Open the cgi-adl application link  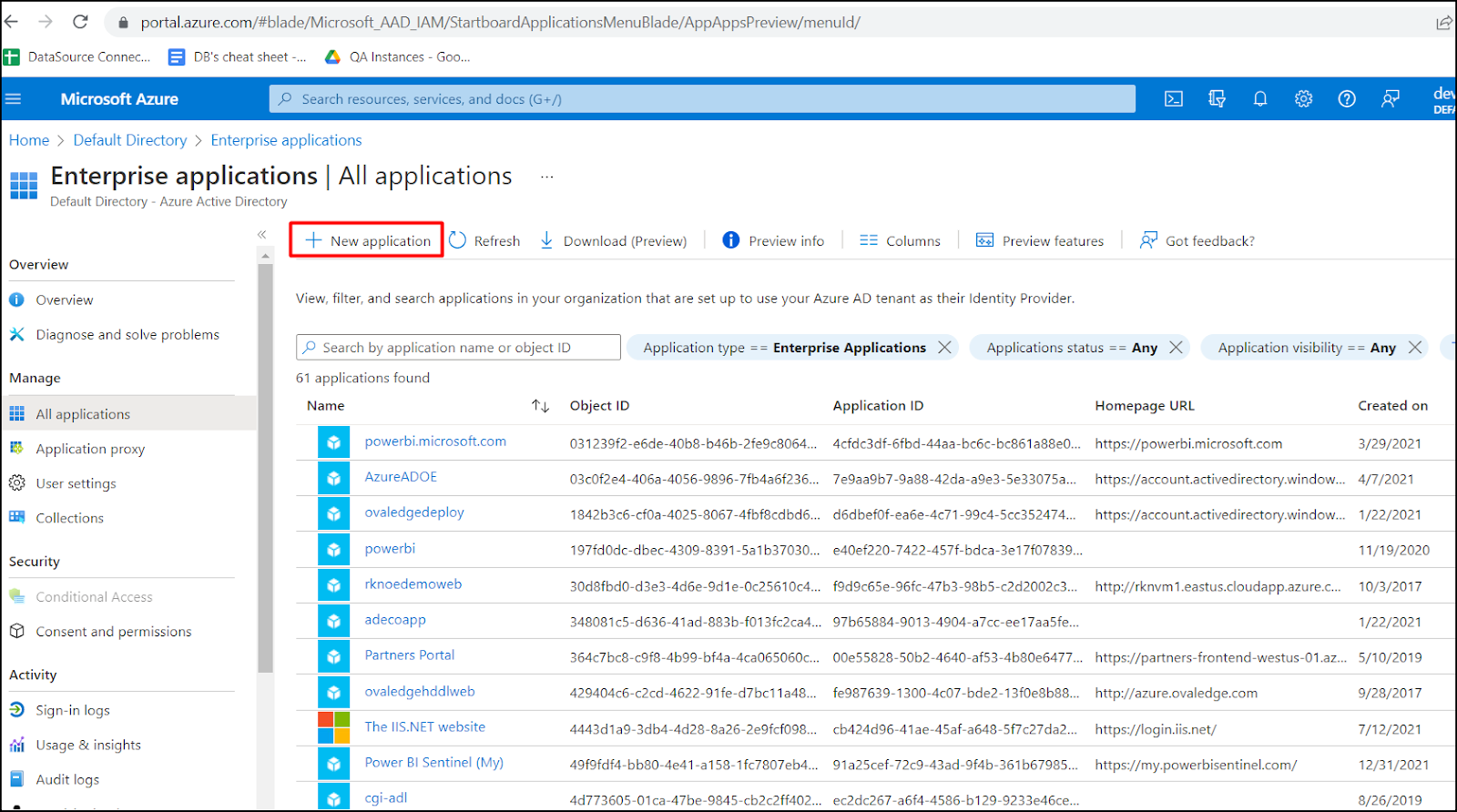(386, 798)
